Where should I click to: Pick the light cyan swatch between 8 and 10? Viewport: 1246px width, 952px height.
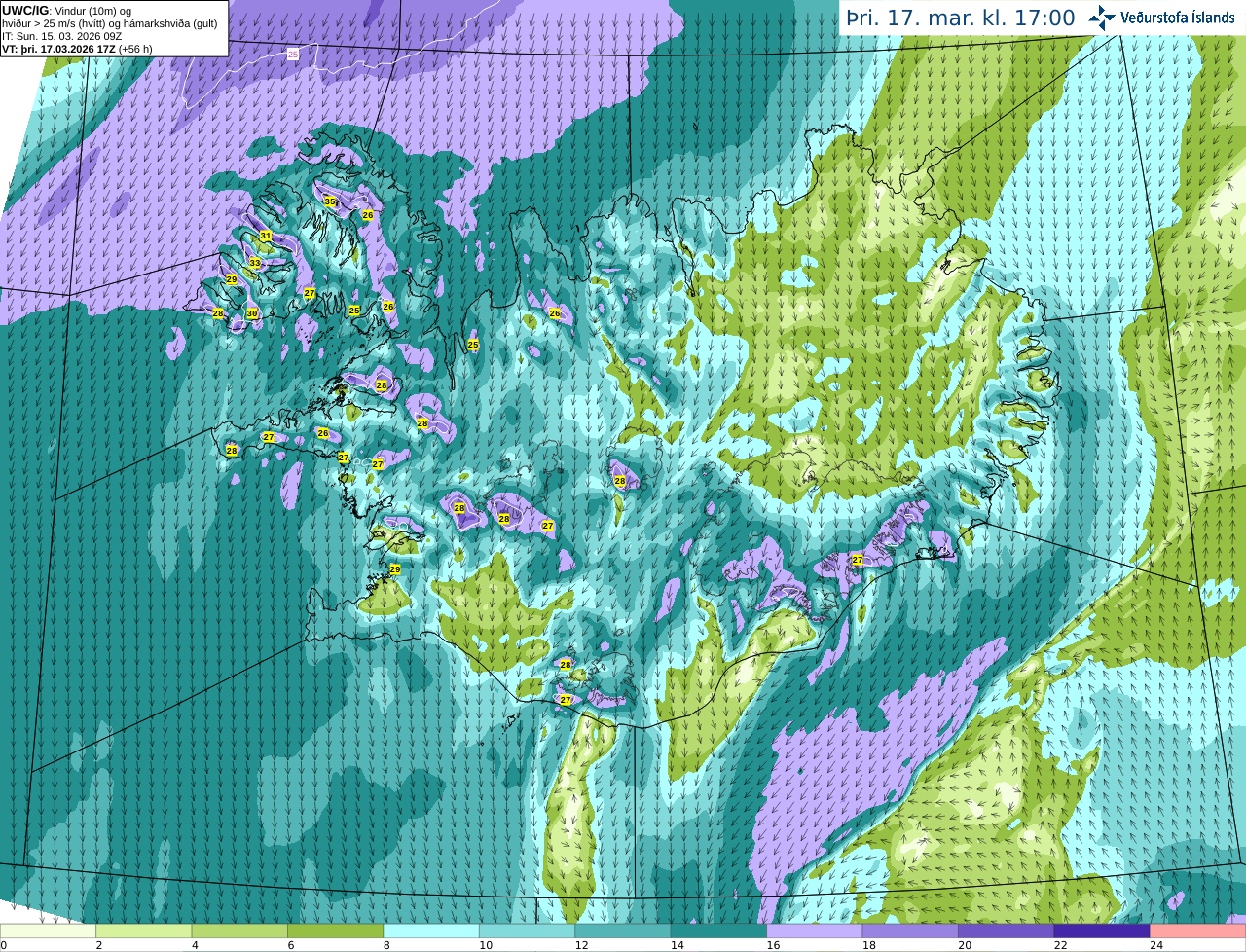click(x=431, y=931)
